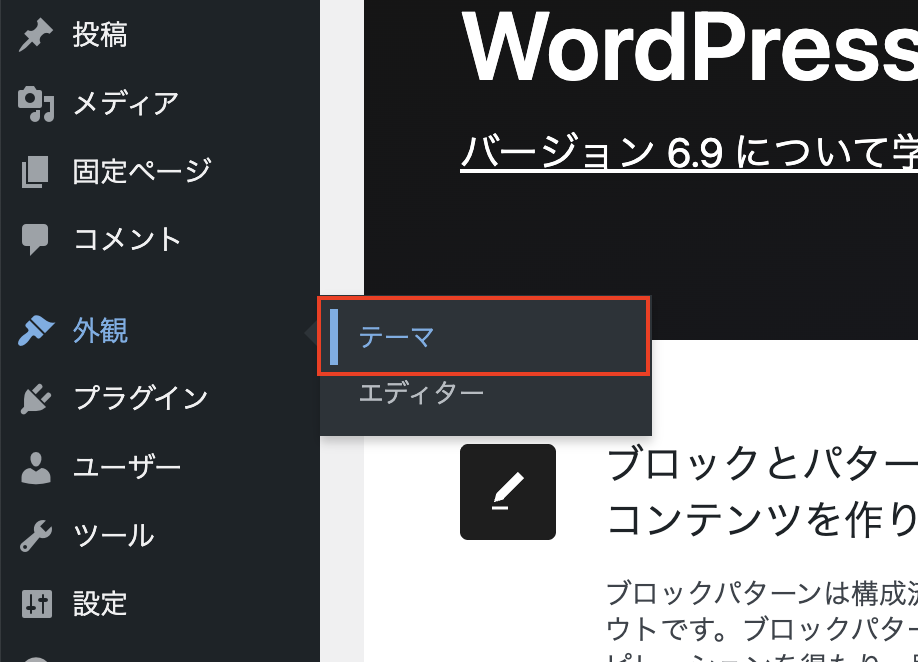Click the wrench icon beside ツール

point(36,536)
